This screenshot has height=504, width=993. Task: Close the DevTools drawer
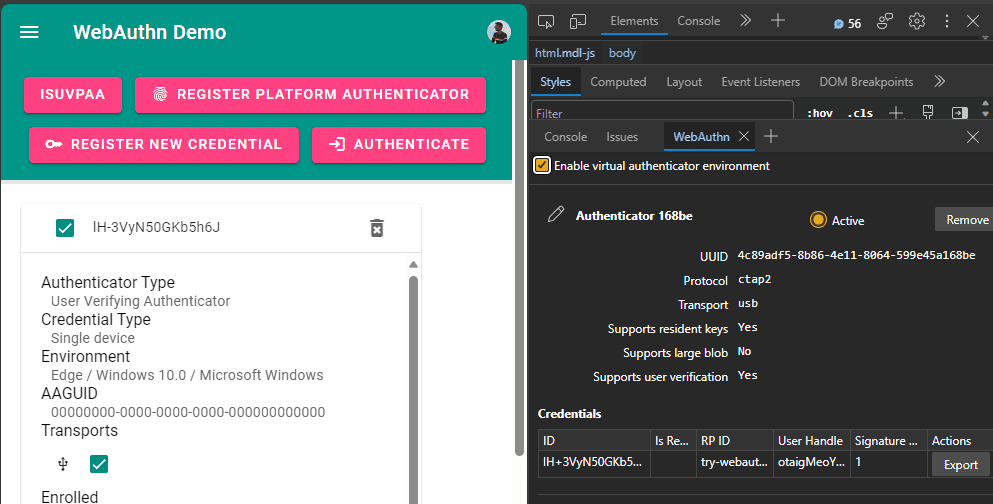click(973, 137)
